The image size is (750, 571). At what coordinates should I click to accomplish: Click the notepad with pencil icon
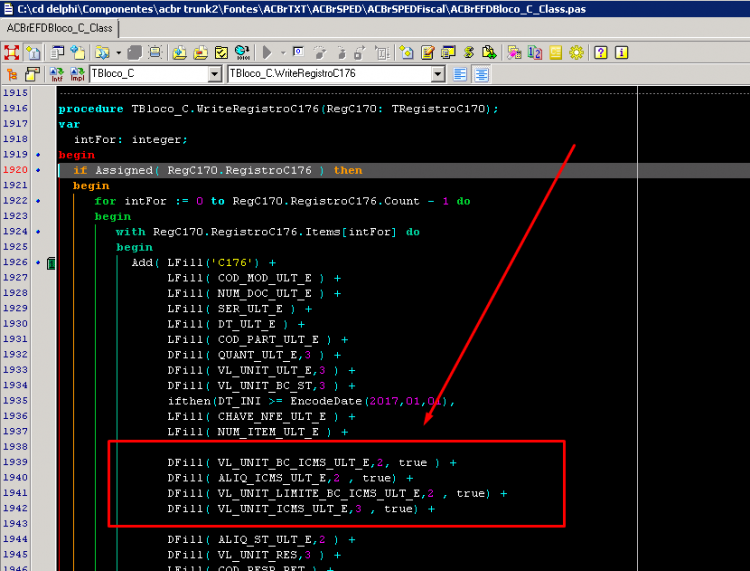point(428,53)
